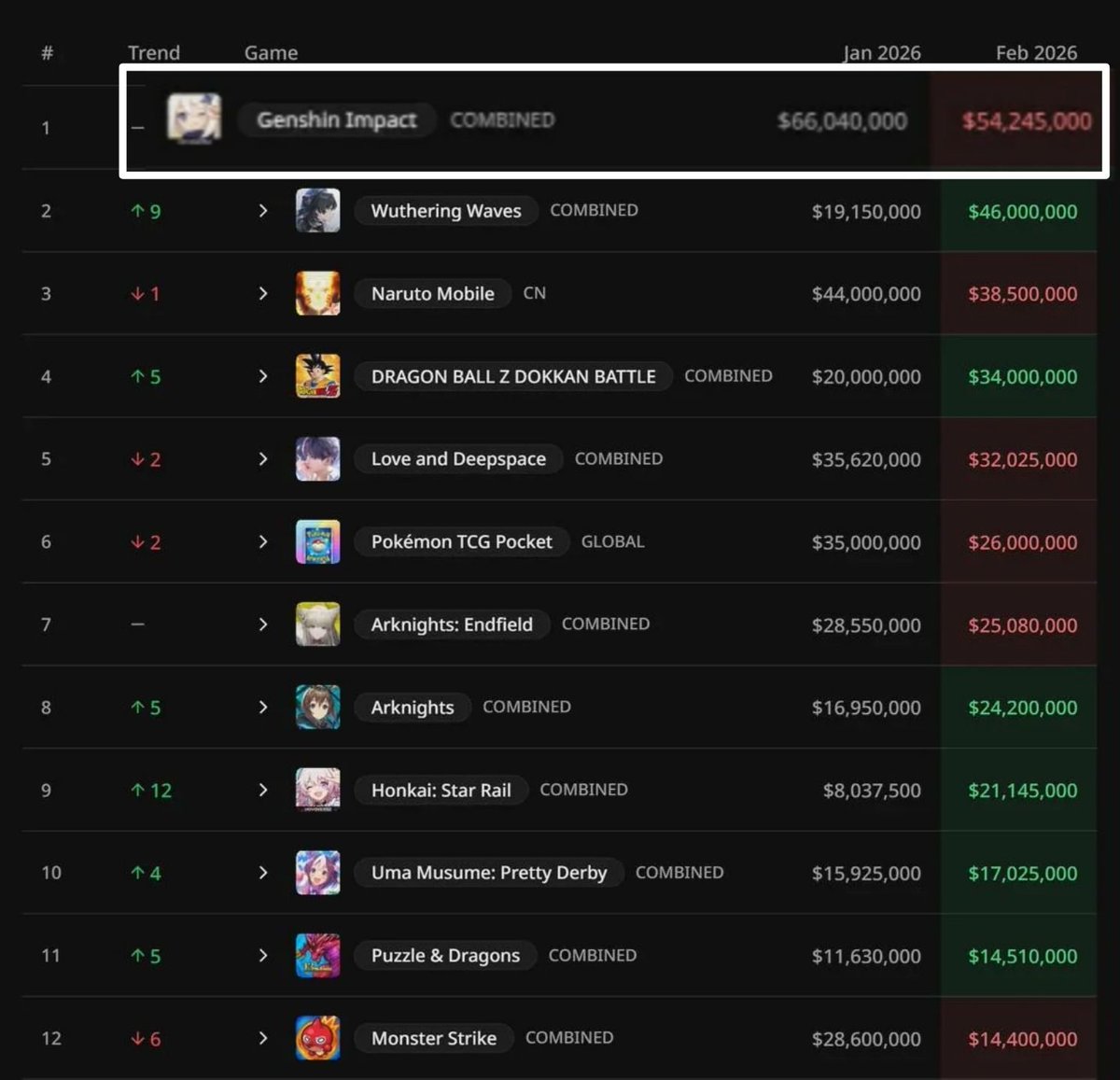Open the Naruto Mobile name tag

click(433, 293)
